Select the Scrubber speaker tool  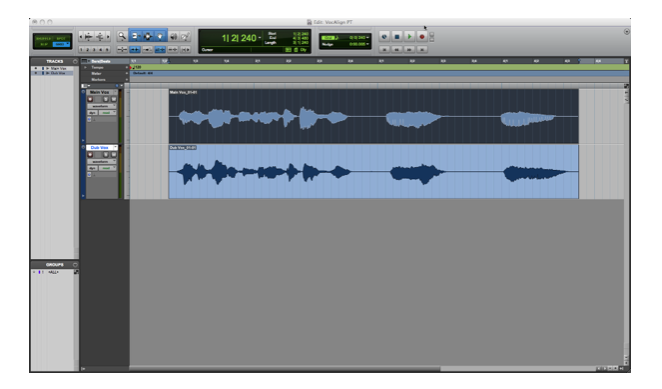click(x=173, y=36)
